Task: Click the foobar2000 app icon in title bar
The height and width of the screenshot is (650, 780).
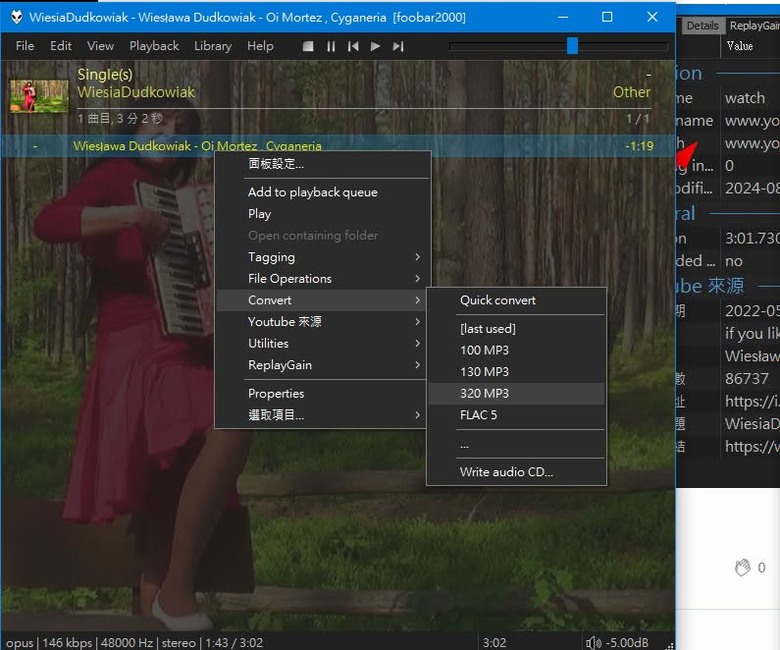Action: (16, 17)
